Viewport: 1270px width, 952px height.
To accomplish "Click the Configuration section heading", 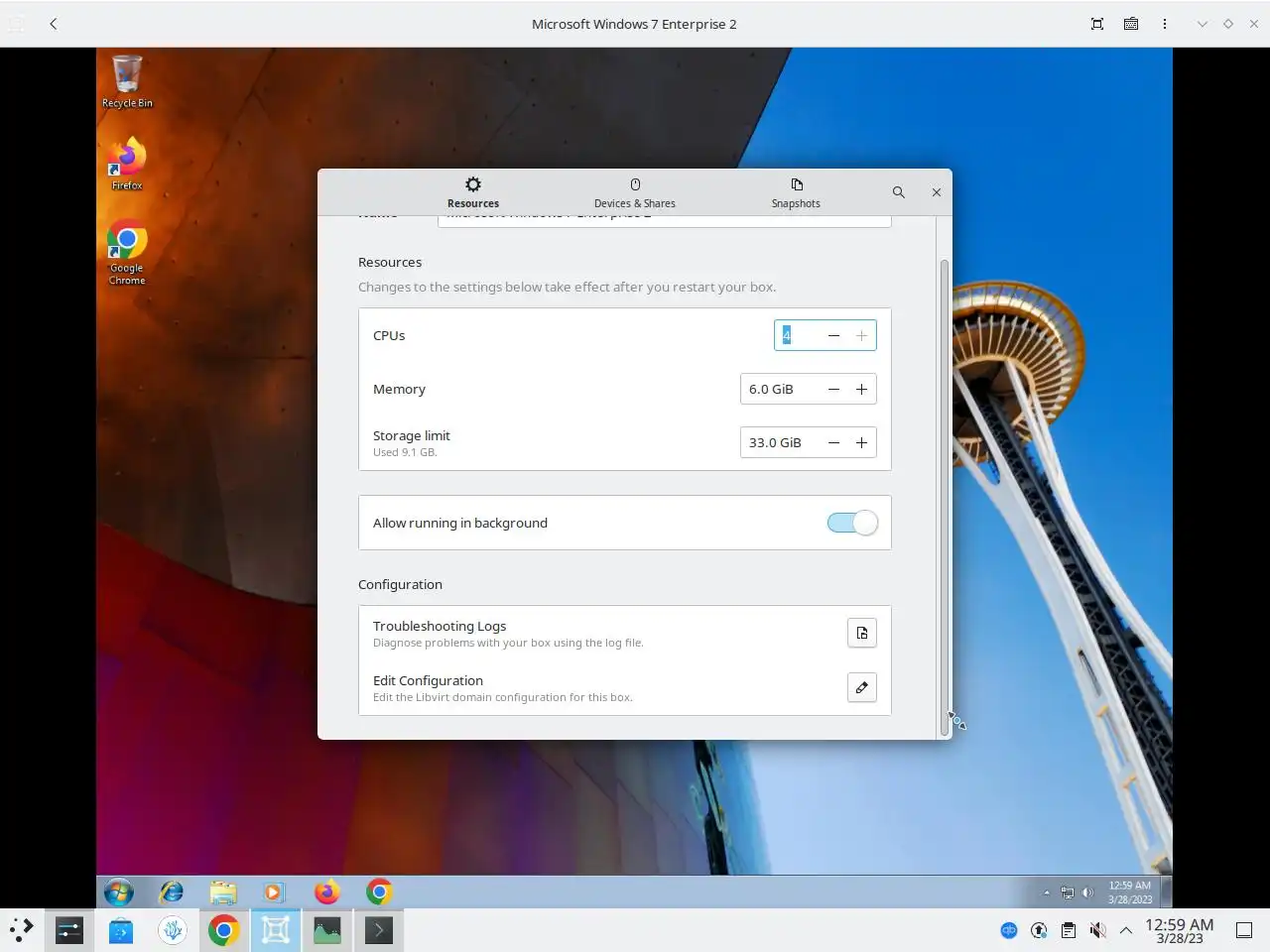I will pos(400,584).
